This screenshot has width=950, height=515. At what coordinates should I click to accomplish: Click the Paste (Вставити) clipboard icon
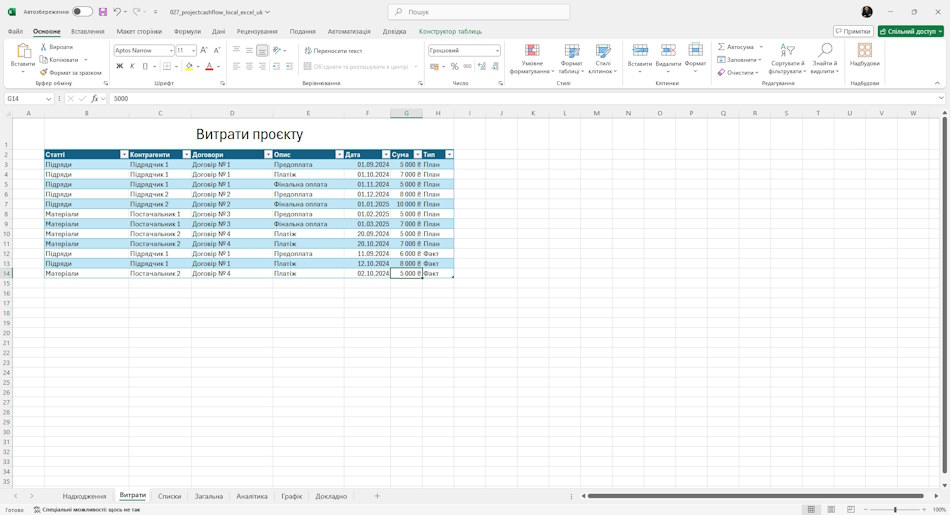23,52
